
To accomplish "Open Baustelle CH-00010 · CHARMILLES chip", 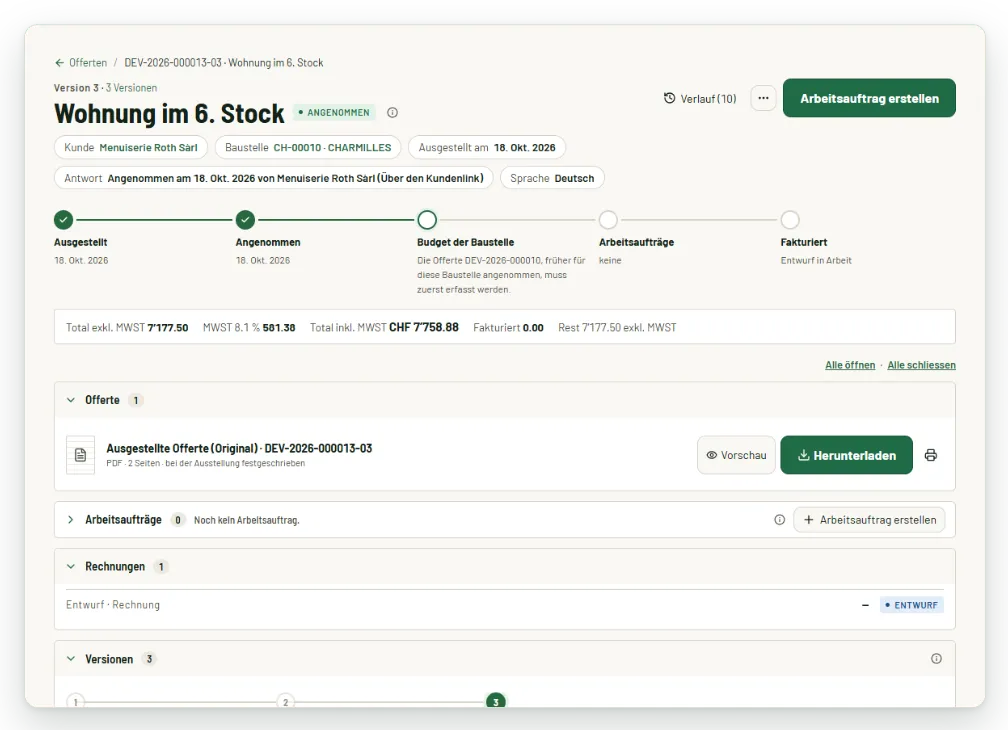I will (308, 147).
